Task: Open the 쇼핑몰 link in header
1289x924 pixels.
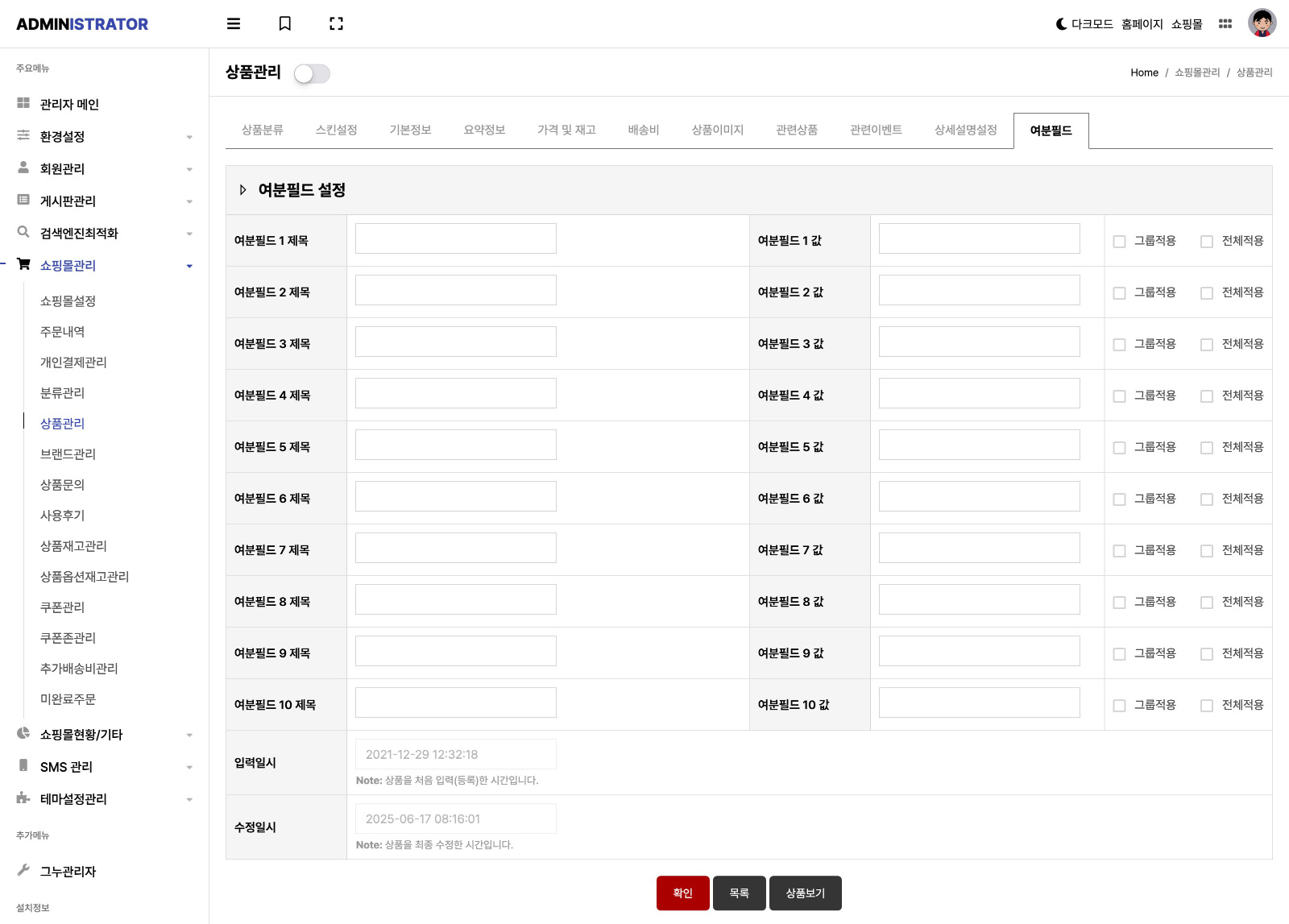Action: [x=1187, y=24]
